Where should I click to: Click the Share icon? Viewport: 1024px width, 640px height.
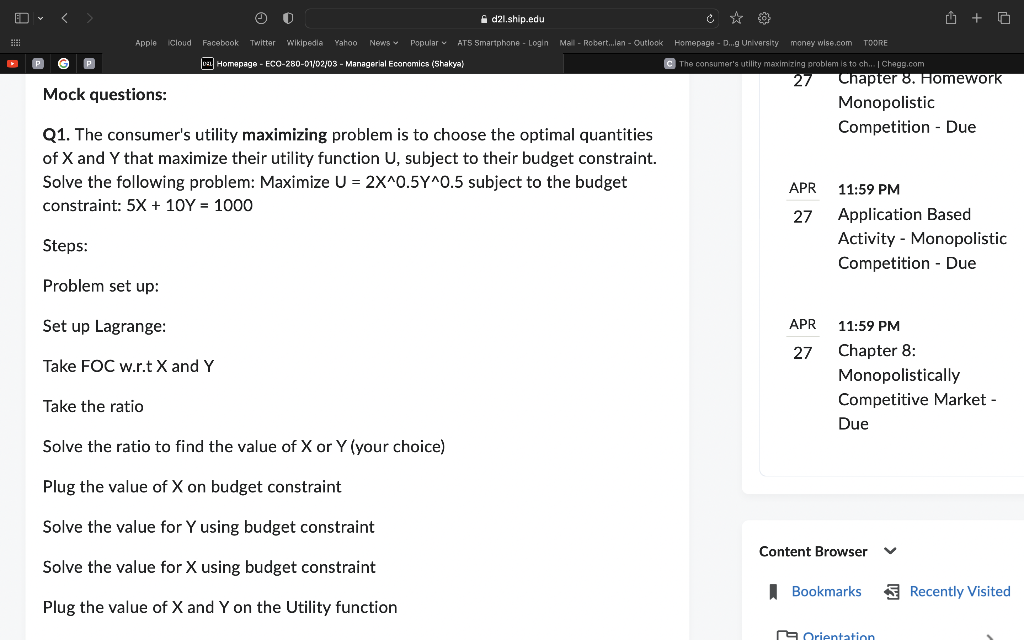[951, 17]
